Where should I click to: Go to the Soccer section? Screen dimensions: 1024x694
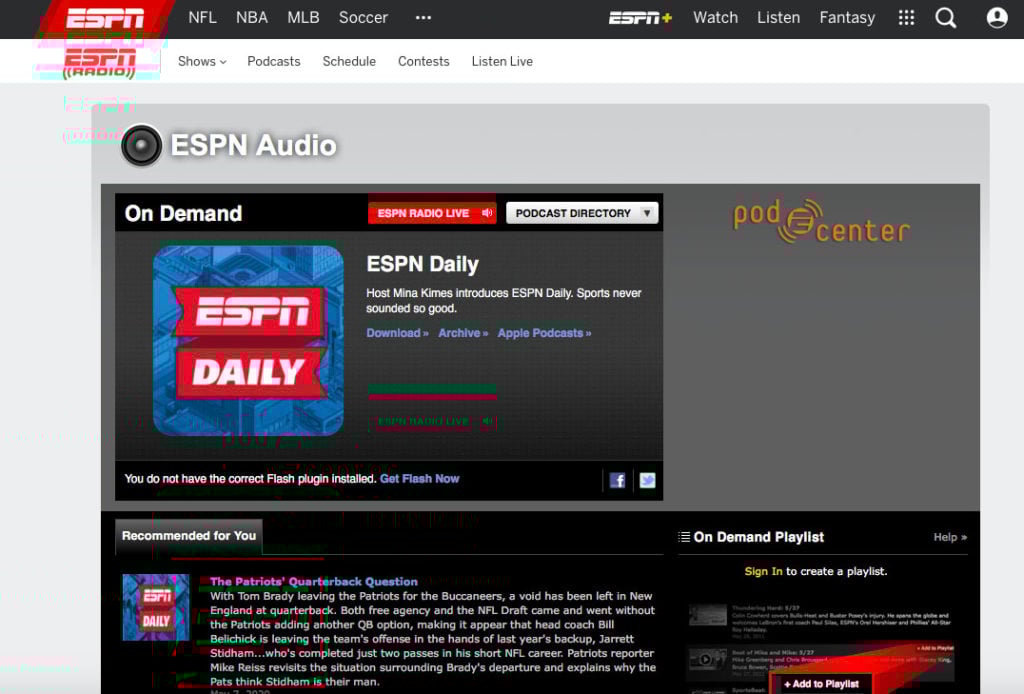363,18
